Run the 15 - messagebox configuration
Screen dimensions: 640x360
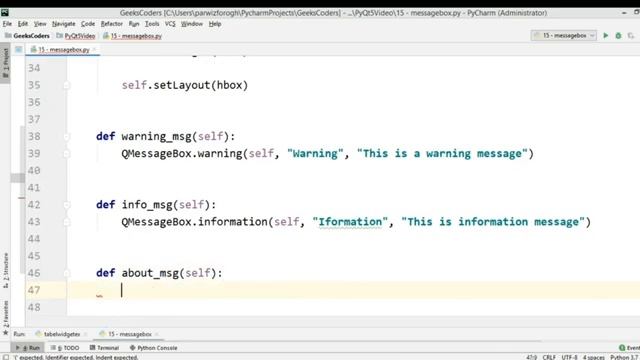pyautogui.click(x=606, y=36)
